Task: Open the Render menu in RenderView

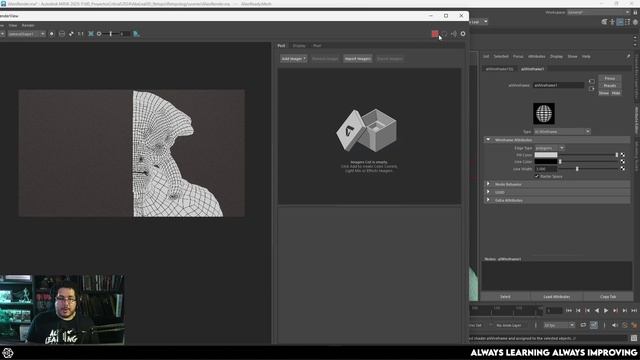Action: pyautogui.click(x=28, y=25)
